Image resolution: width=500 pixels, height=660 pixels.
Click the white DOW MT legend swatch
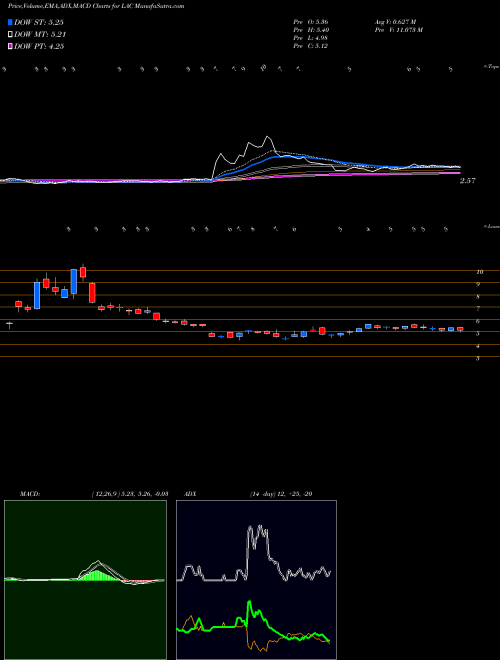click(x=10, y=35)
